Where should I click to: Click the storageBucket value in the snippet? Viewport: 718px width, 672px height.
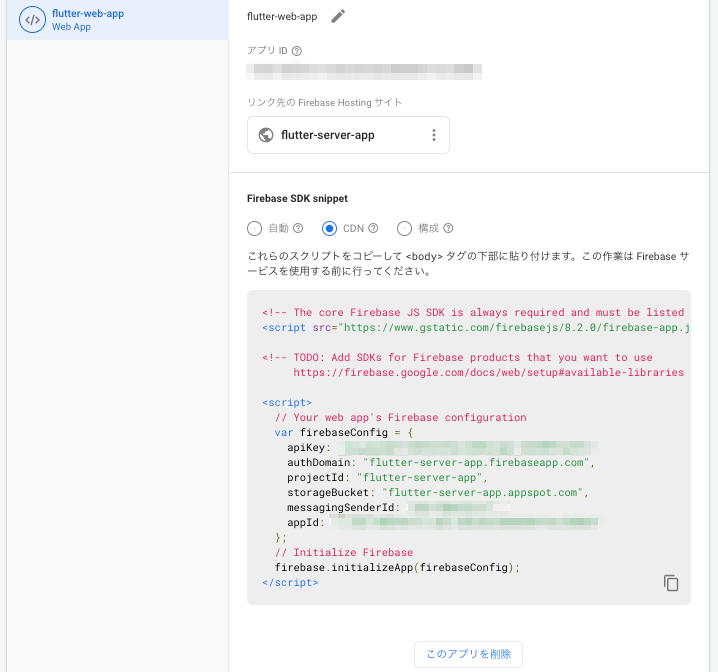pos(482,493)
